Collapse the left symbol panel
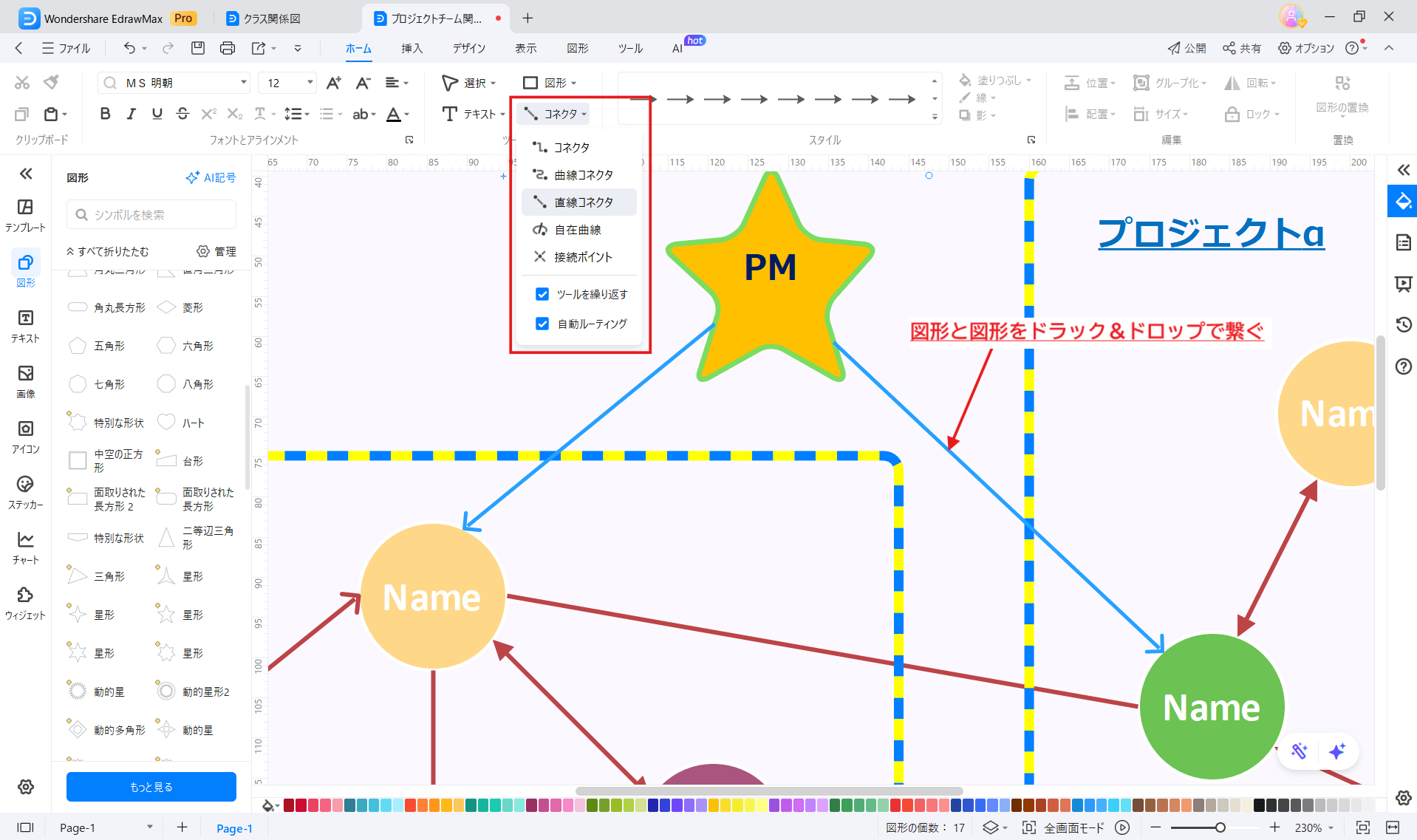This screenshot has height=840, width=1417. (26, 174)
